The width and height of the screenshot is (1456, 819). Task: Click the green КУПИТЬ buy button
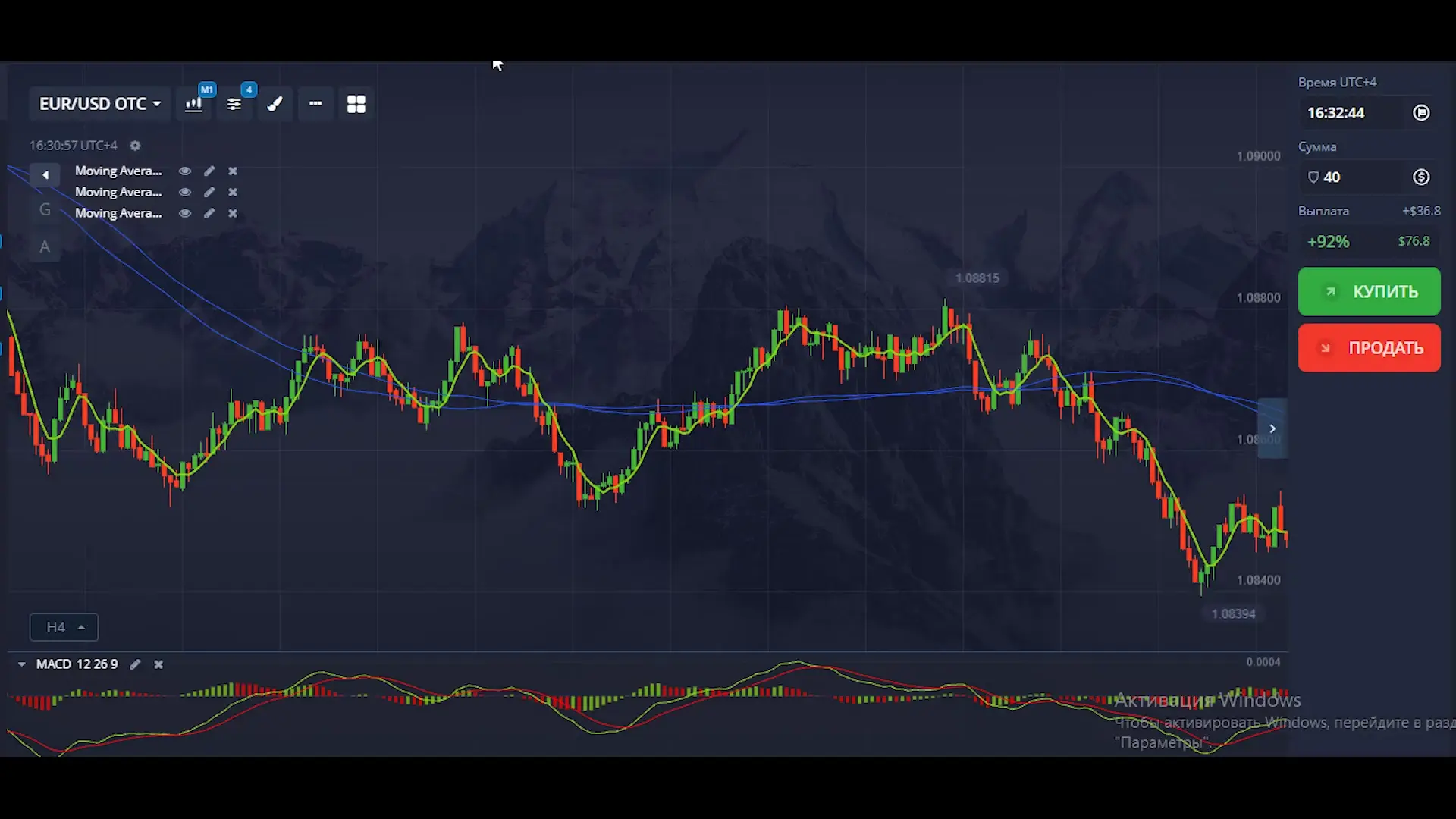(x=1369, y=292)
